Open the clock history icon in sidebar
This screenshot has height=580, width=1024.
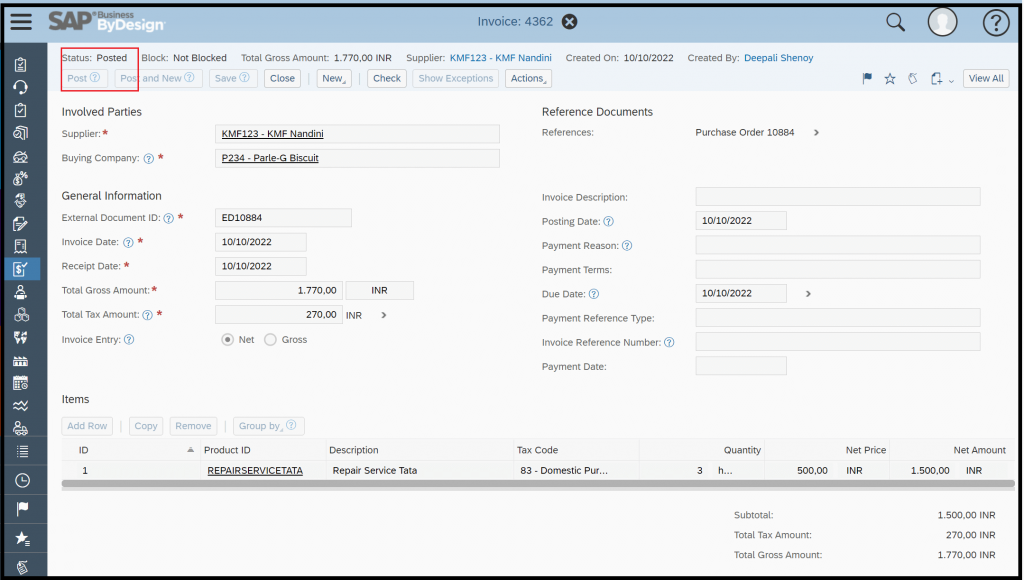click(x=22, y=481)
